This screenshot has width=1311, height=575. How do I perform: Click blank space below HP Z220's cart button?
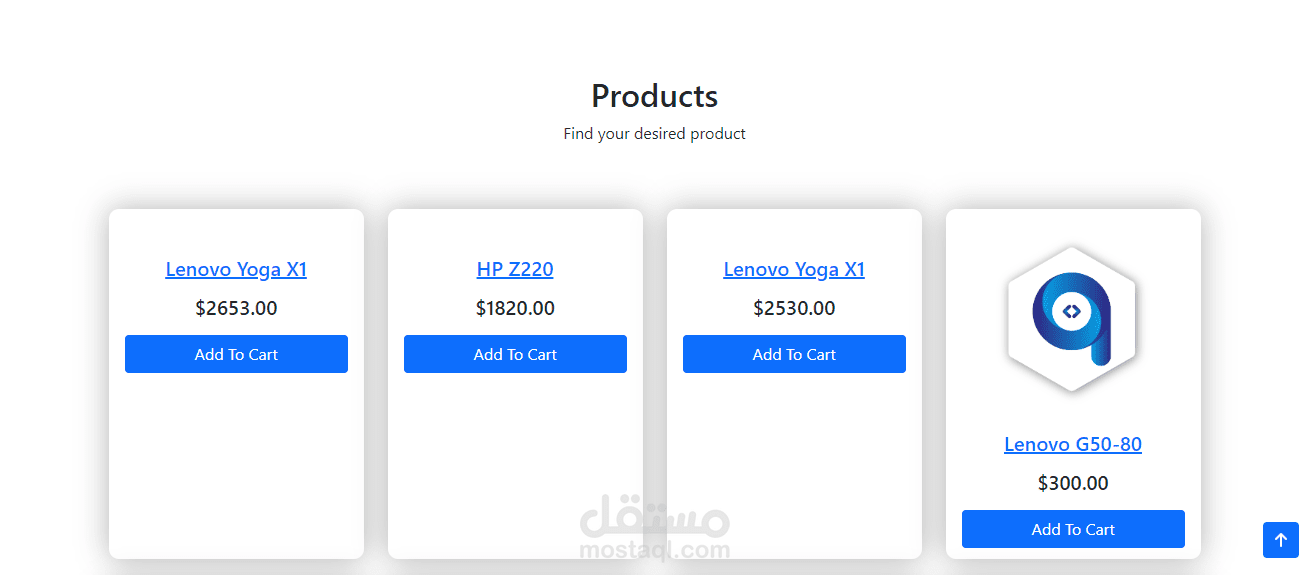coord(515,450)
